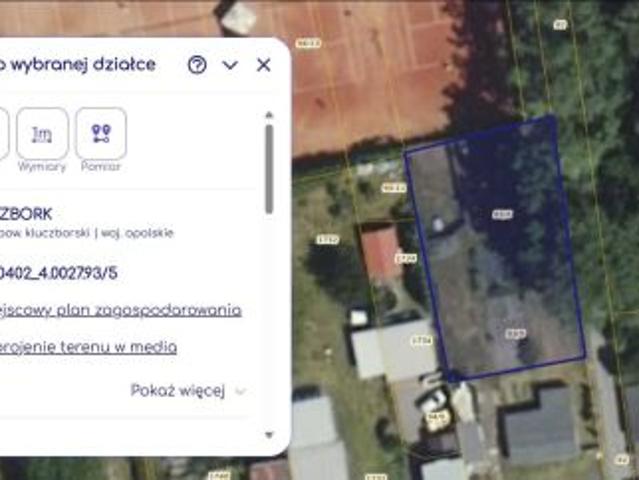Image resolution: width=639 pixels, height=480 pixels.
Task: Open the help icon in panel header
Action: coord(197,65)
